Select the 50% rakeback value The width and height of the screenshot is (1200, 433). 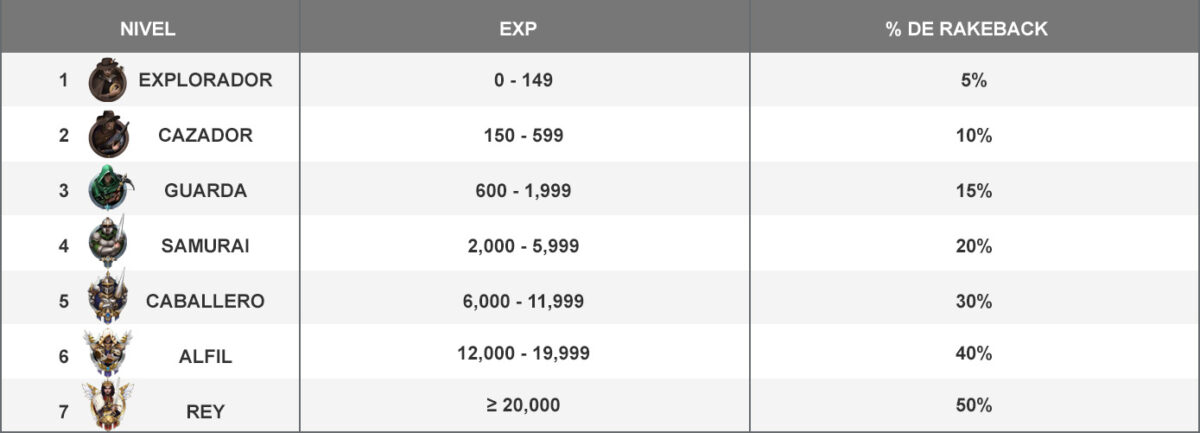pos(973,406)
